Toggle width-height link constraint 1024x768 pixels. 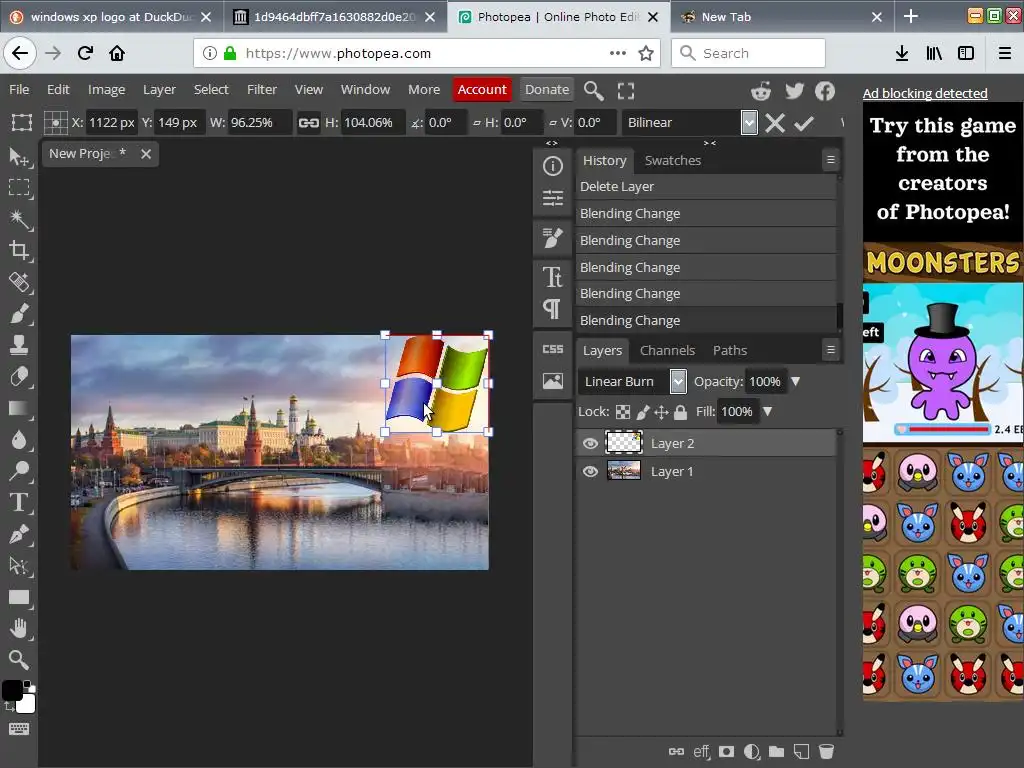click(308, 123)
